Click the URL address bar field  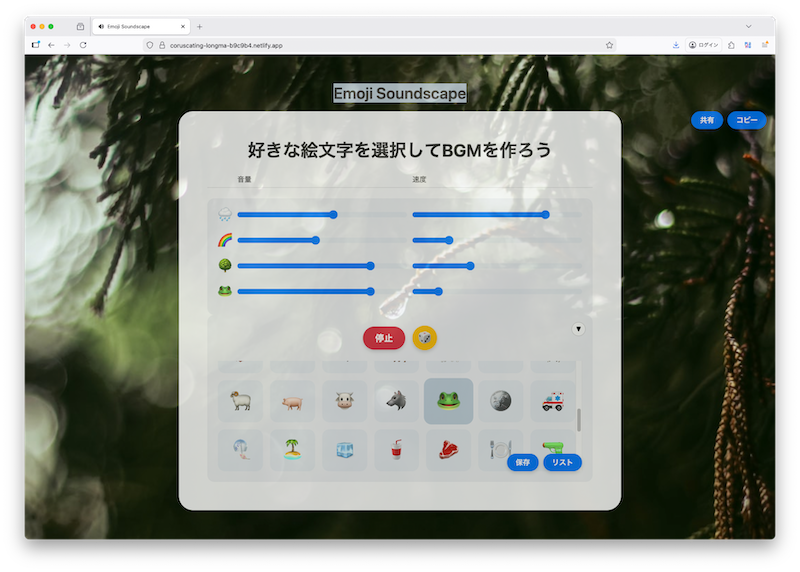(380, 45)
